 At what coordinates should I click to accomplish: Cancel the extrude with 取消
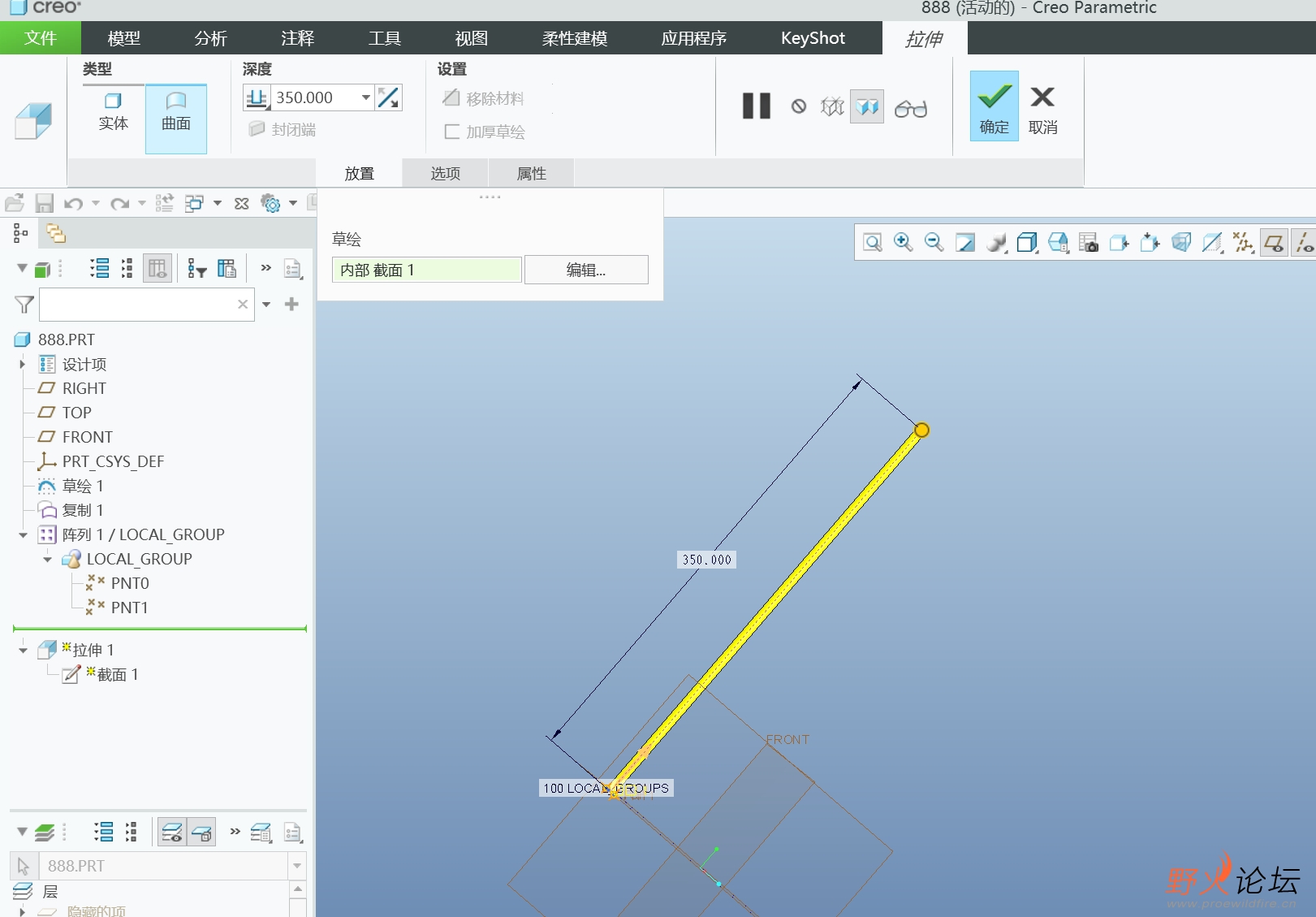1042,110
